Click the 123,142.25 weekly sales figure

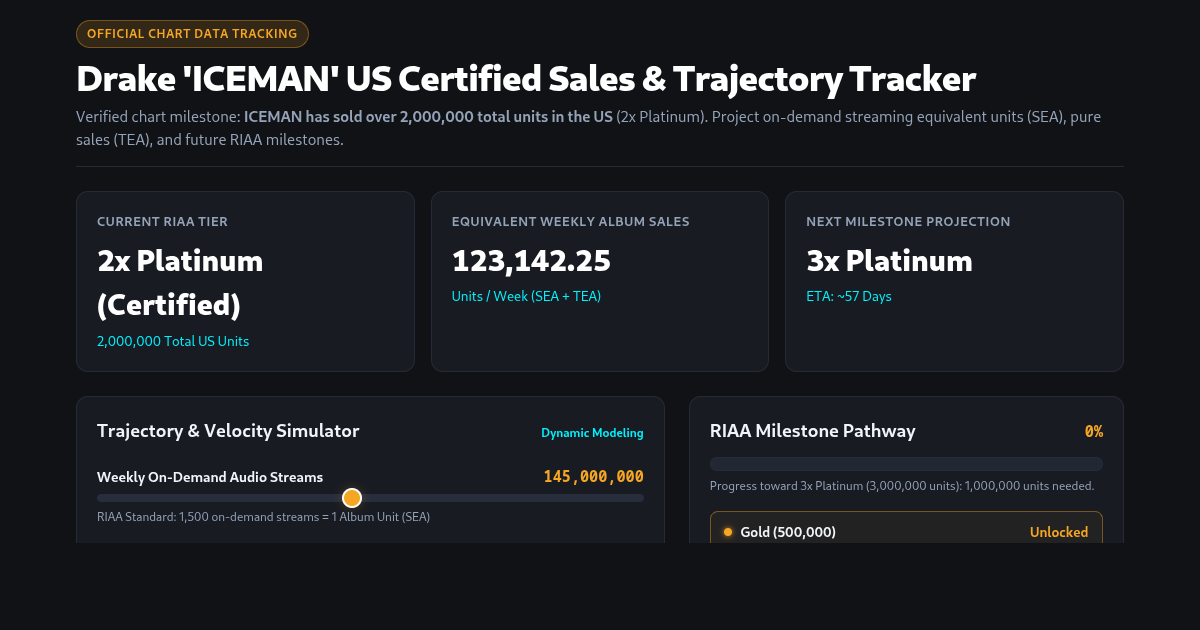[531, 261]
